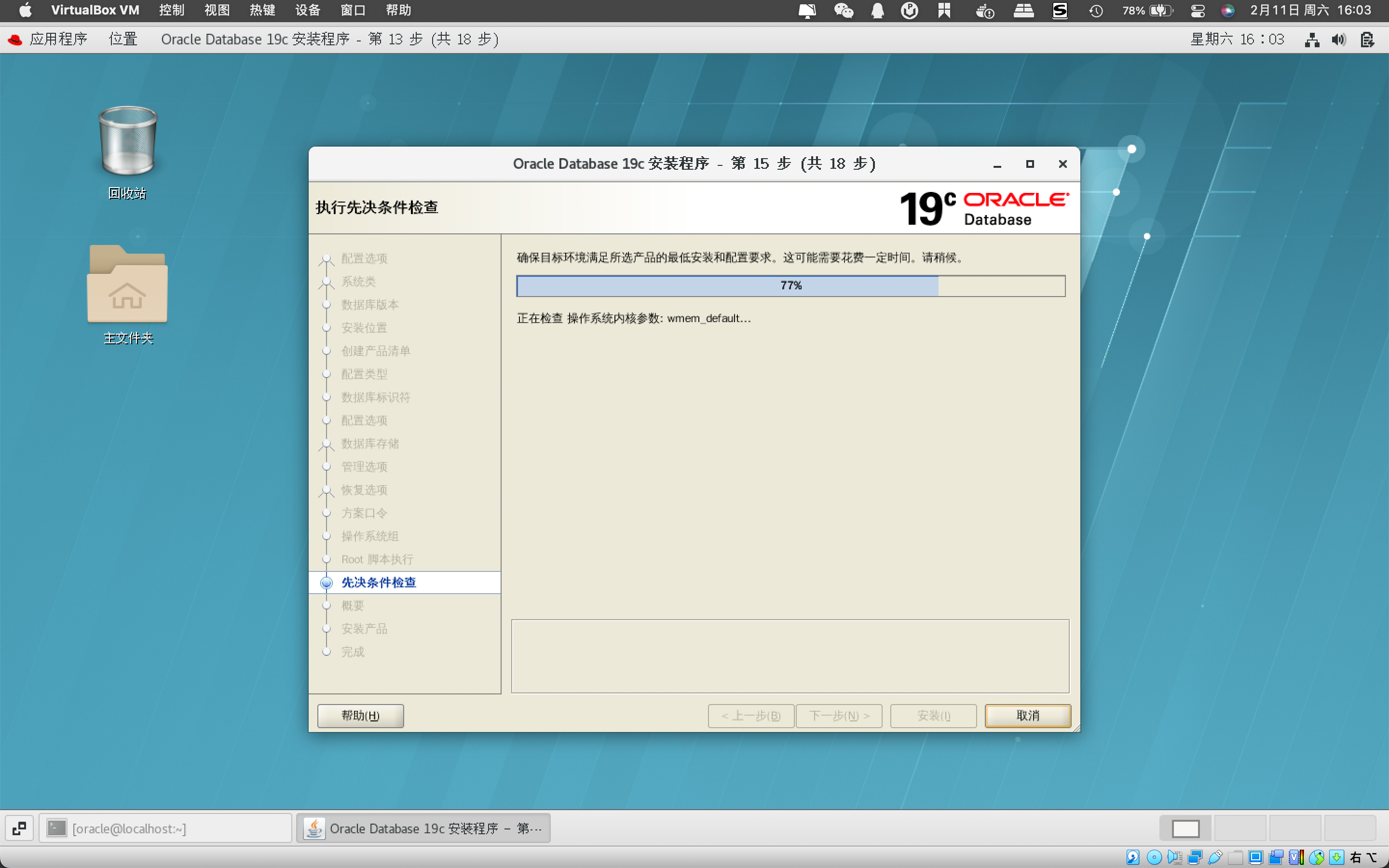Click the USB devices indicator icon
The height and width of the screenshot is (868, 1389).
(x=1215, y=857)
